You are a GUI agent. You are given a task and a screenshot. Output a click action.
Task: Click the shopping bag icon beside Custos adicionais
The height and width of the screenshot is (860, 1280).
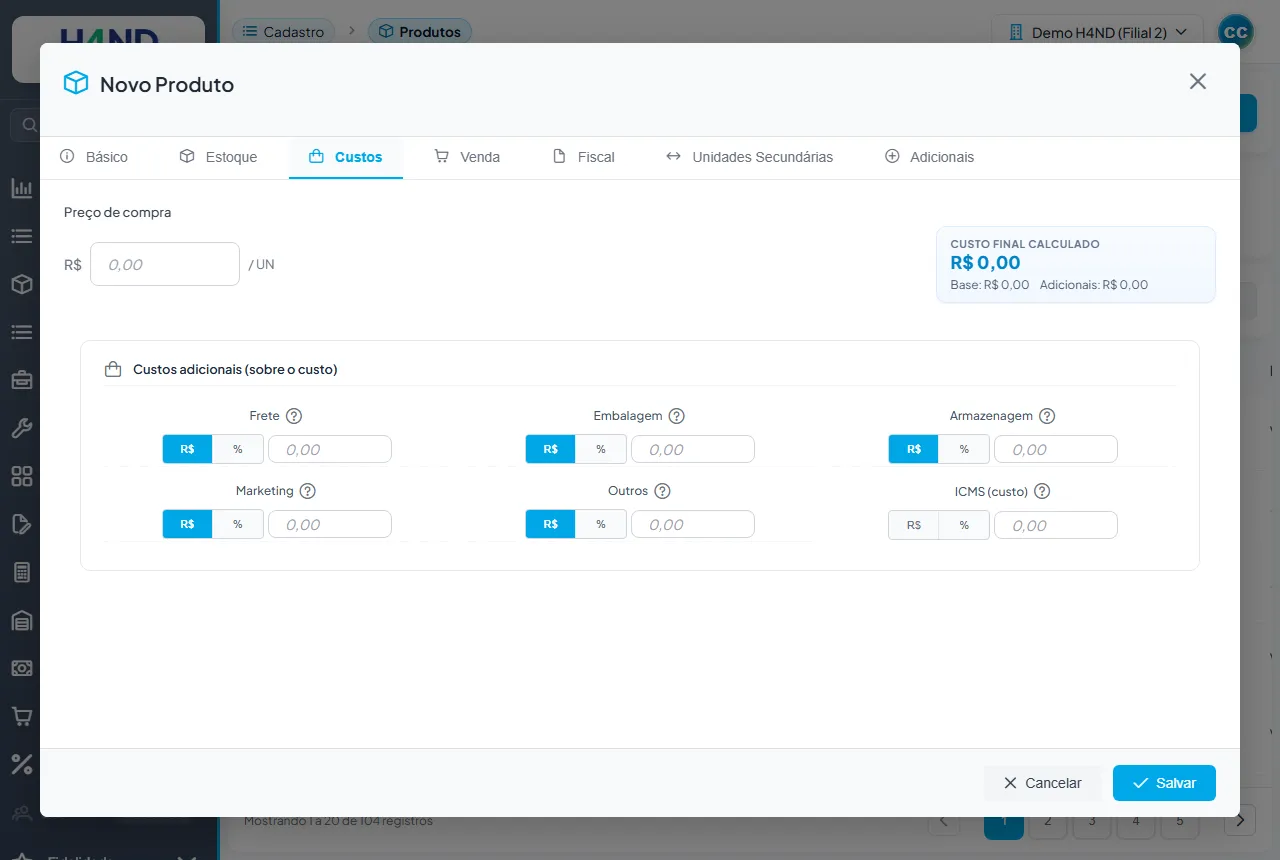click(x=113, y=369)
